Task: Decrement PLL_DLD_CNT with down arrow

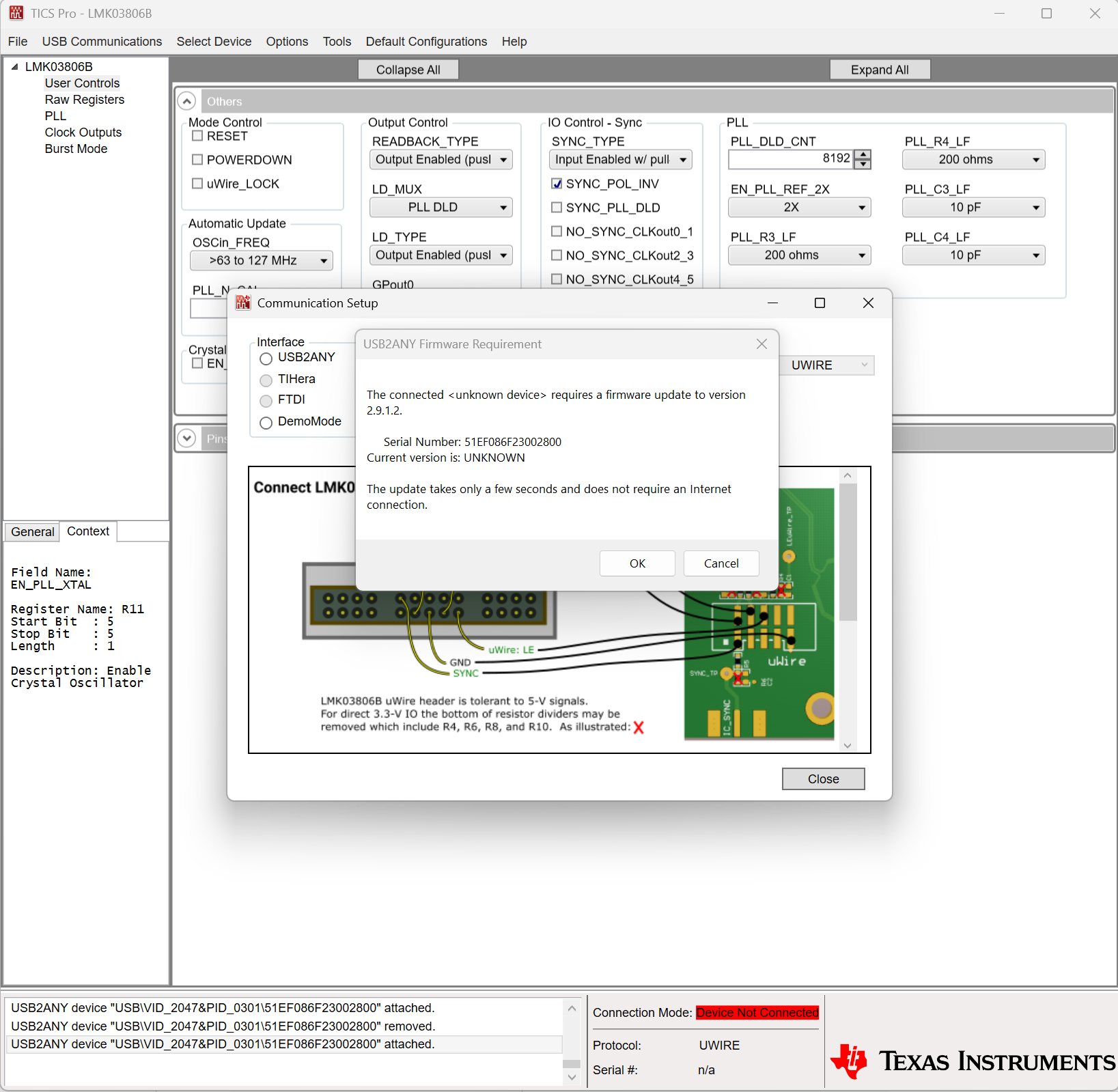Action: pos(863,164)
